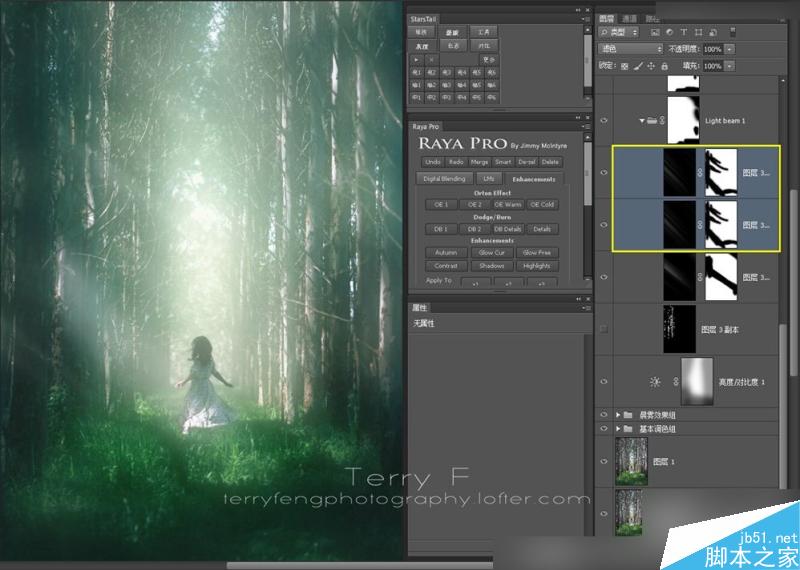Open the opacity (不透明度) slider arrow
Viewport: 800px width, 570px height.
[x=730, y=49]
